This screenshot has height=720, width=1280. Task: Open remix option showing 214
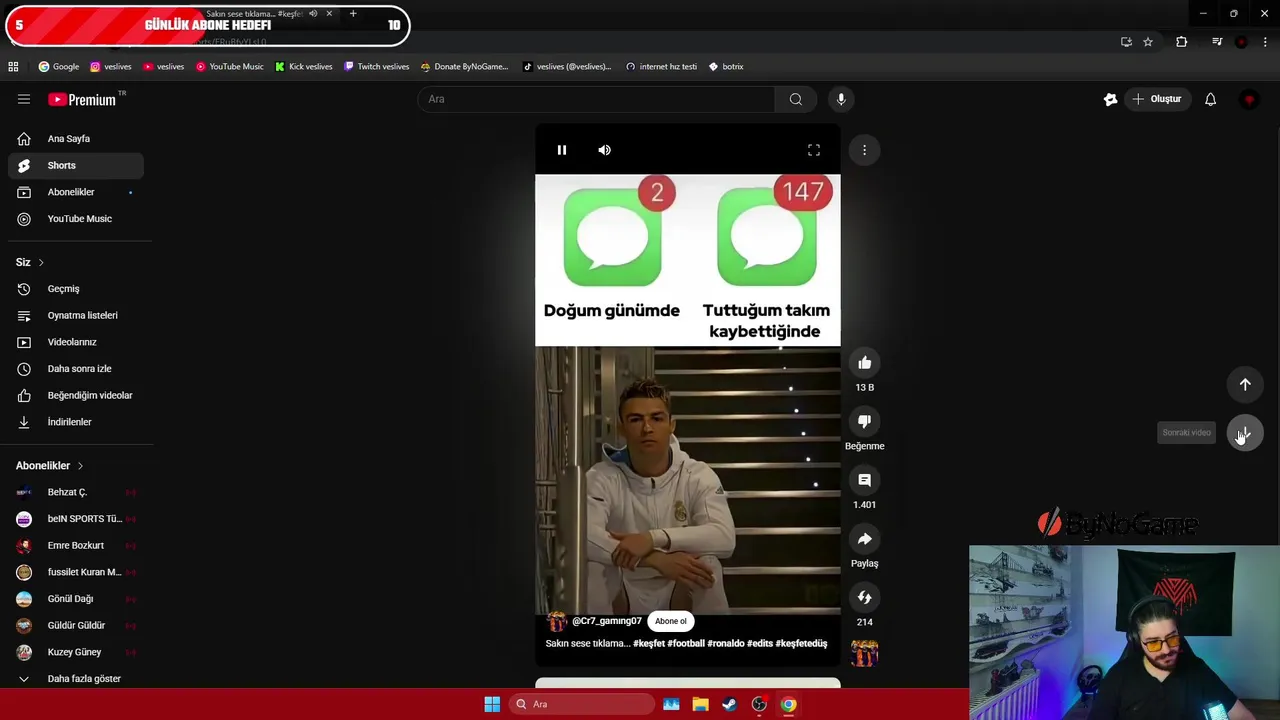pos(864,598)
